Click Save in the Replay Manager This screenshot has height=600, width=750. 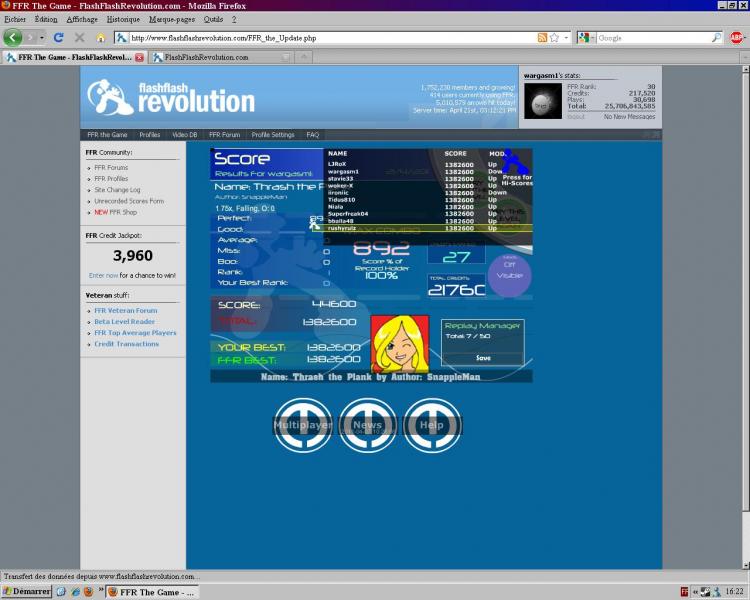pyautogui.click(x=483, y=357)
